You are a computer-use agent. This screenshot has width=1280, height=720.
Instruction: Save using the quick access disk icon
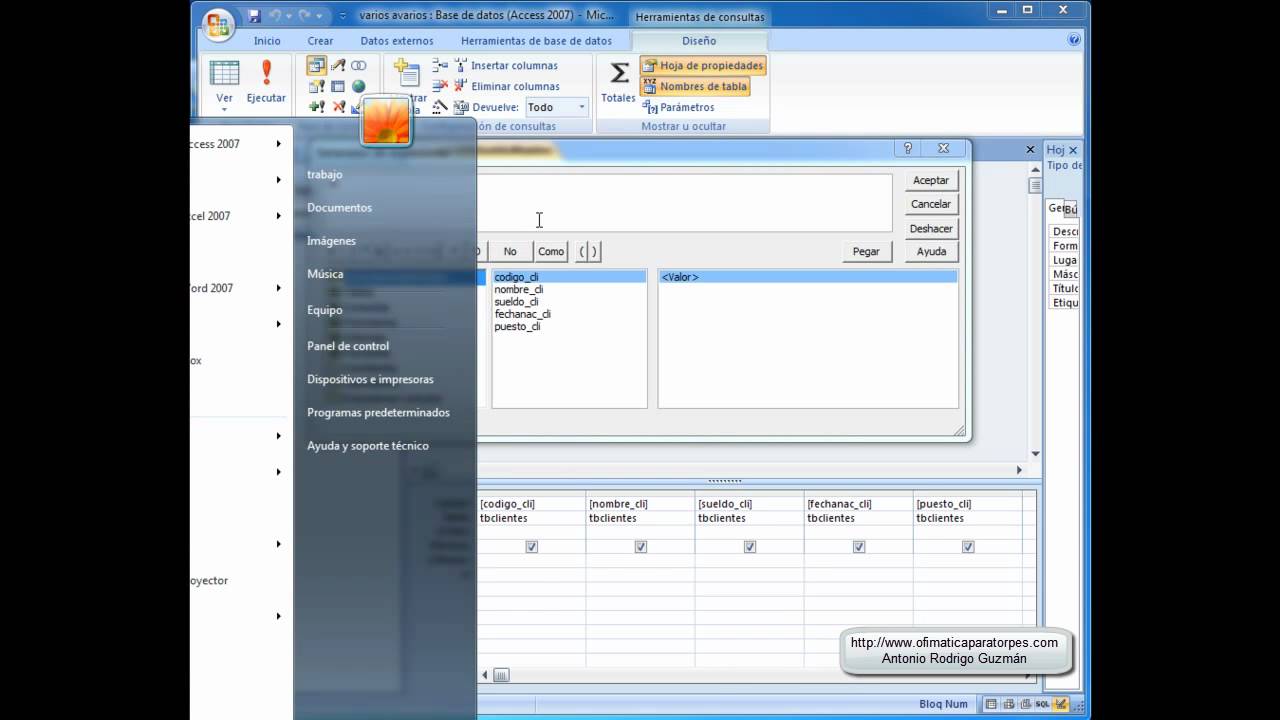coord(254,16)
